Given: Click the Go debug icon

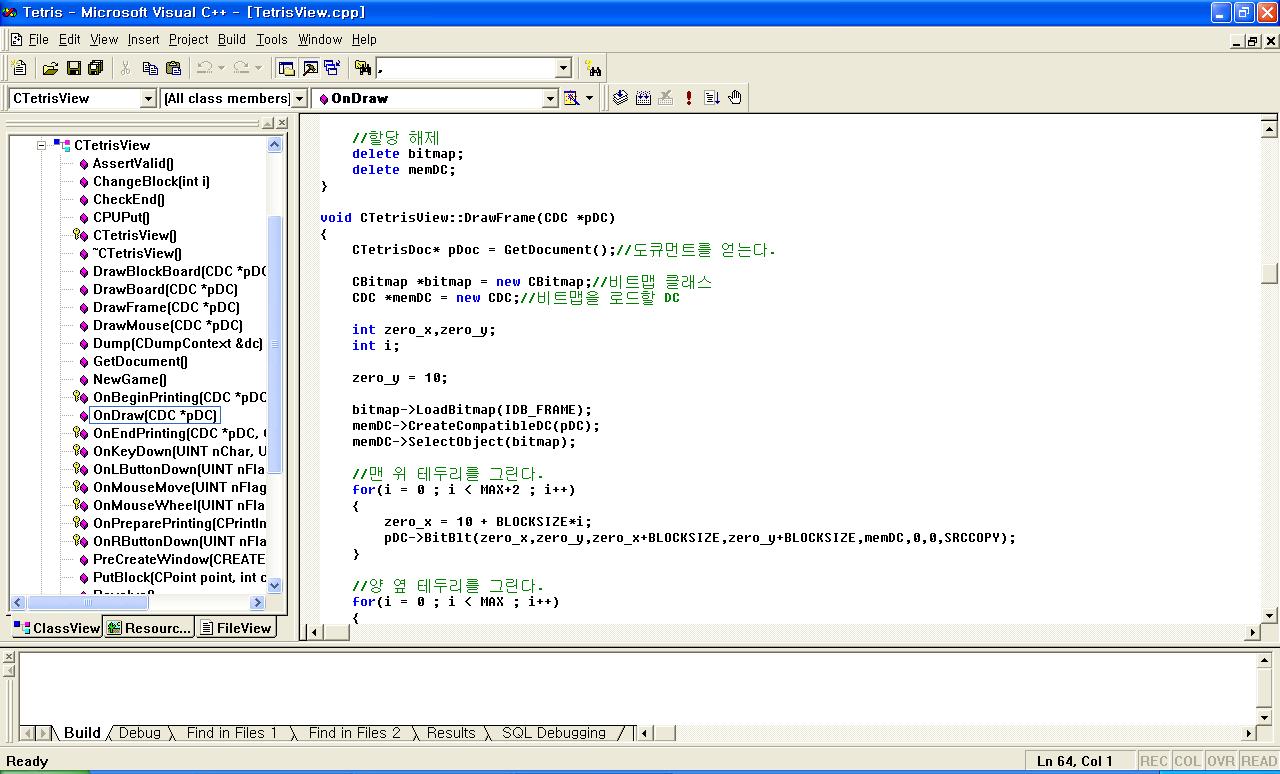Looking at the screenshot, I should [712, 98].
